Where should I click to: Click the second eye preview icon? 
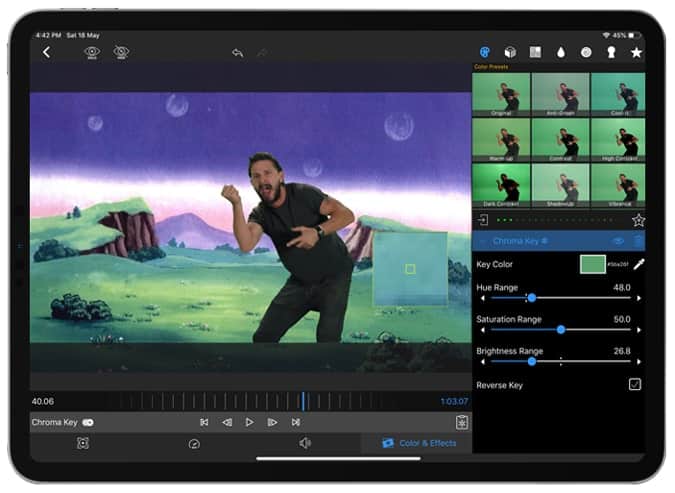pyautogui.click(x=121, y=53)
